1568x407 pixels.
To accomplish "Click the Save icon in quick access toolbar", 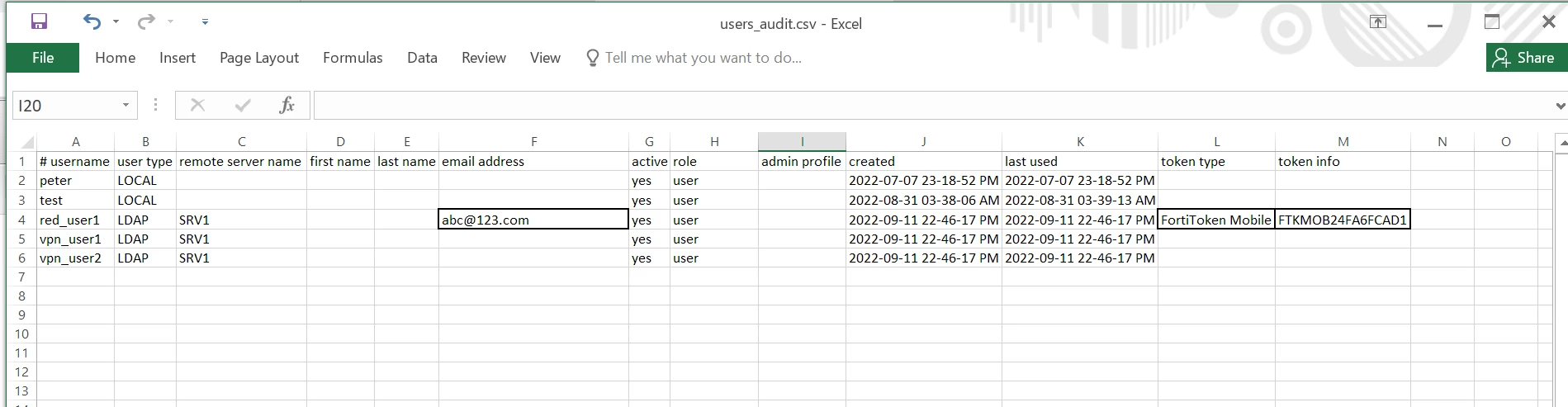I will pyautogui.click(x=39, y=21).
